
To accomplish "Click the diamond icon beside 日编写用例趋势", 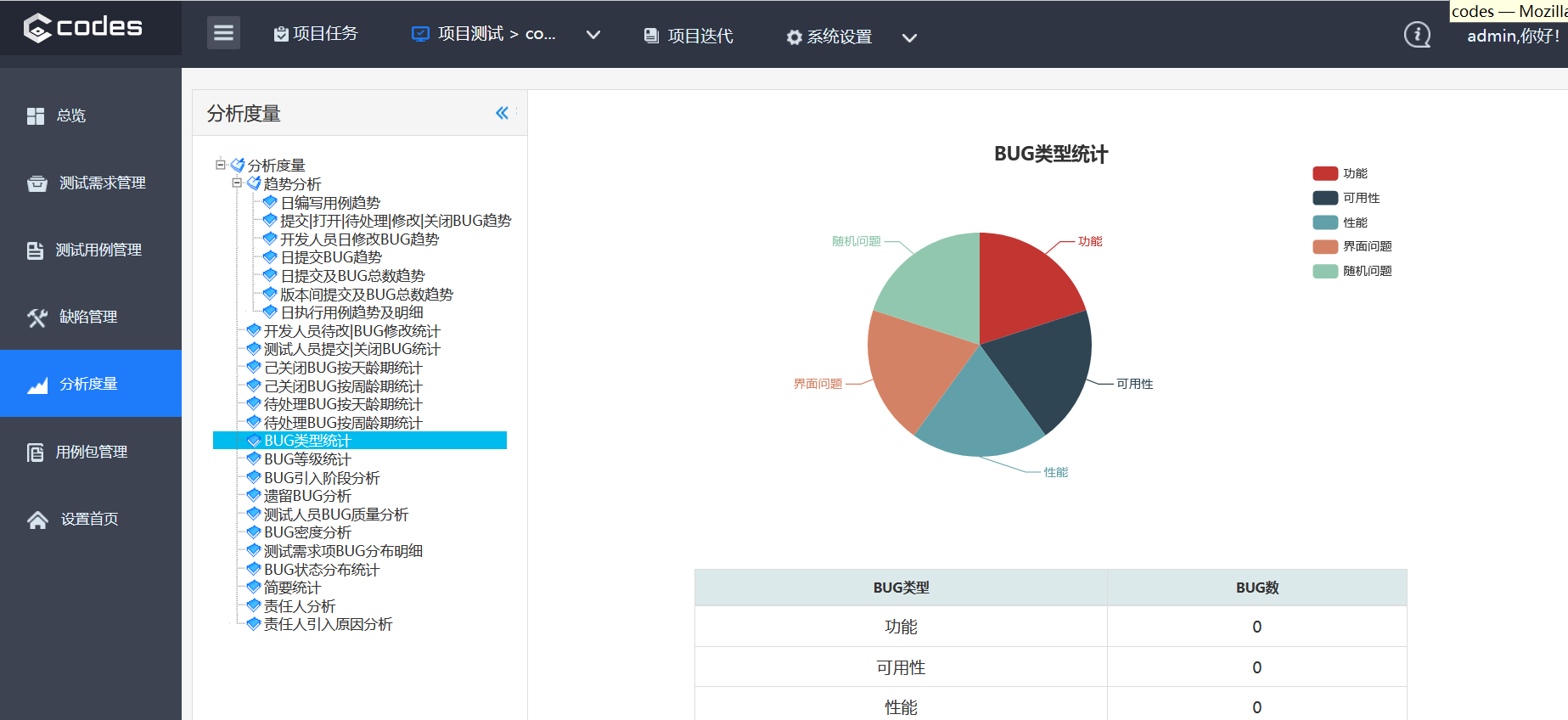I will coord(270,202).
